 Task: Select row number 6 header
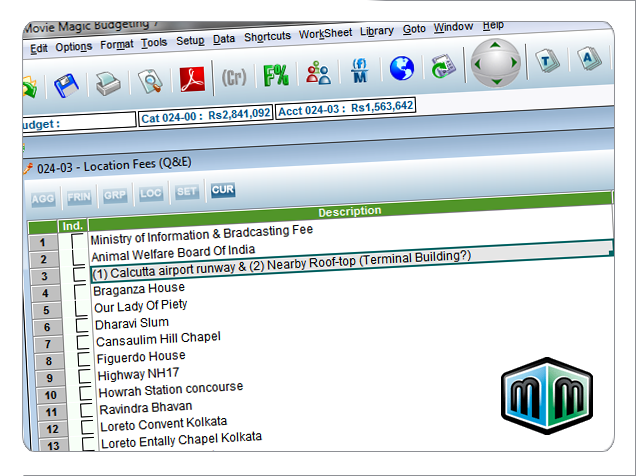47,327
